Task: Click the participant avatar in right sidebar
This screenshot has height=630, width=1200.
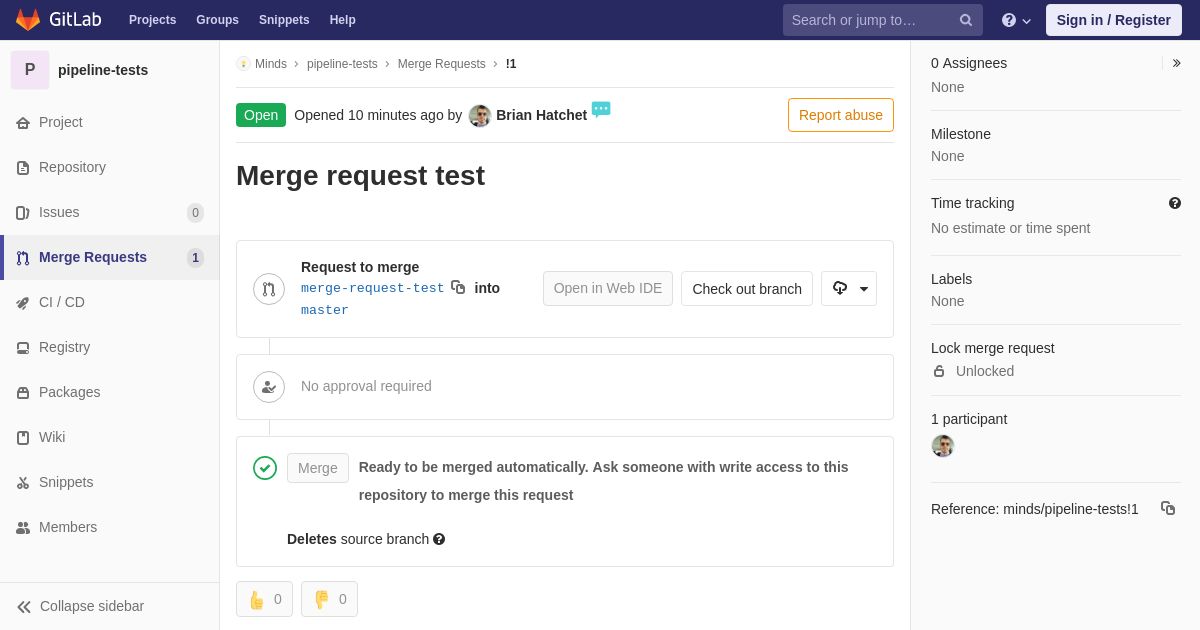Action: coord(943,446)
